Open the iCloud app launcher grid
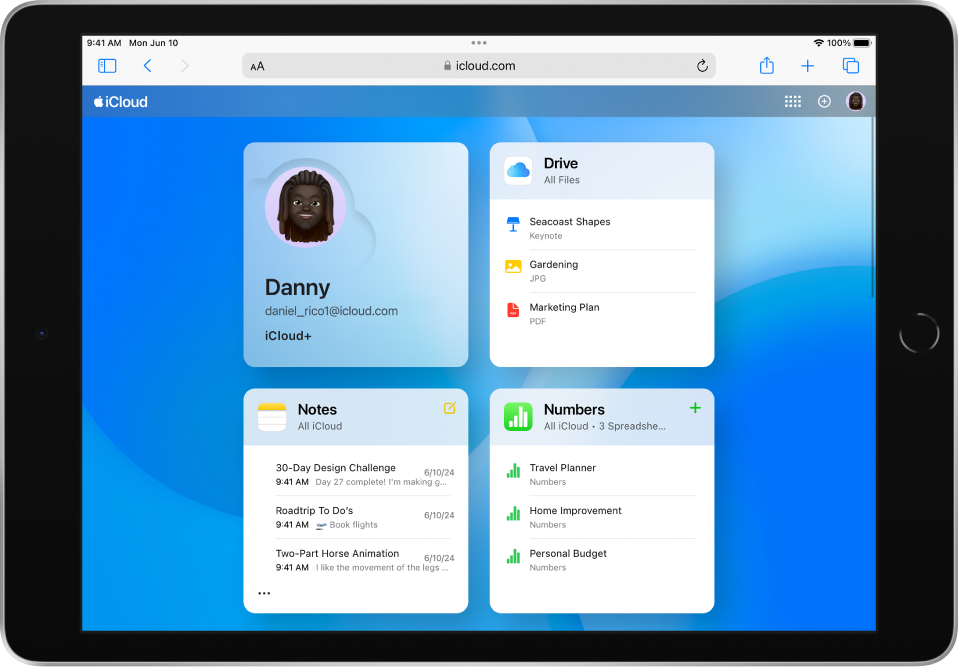This screenshot has height=668, width=960. [793, 102]
